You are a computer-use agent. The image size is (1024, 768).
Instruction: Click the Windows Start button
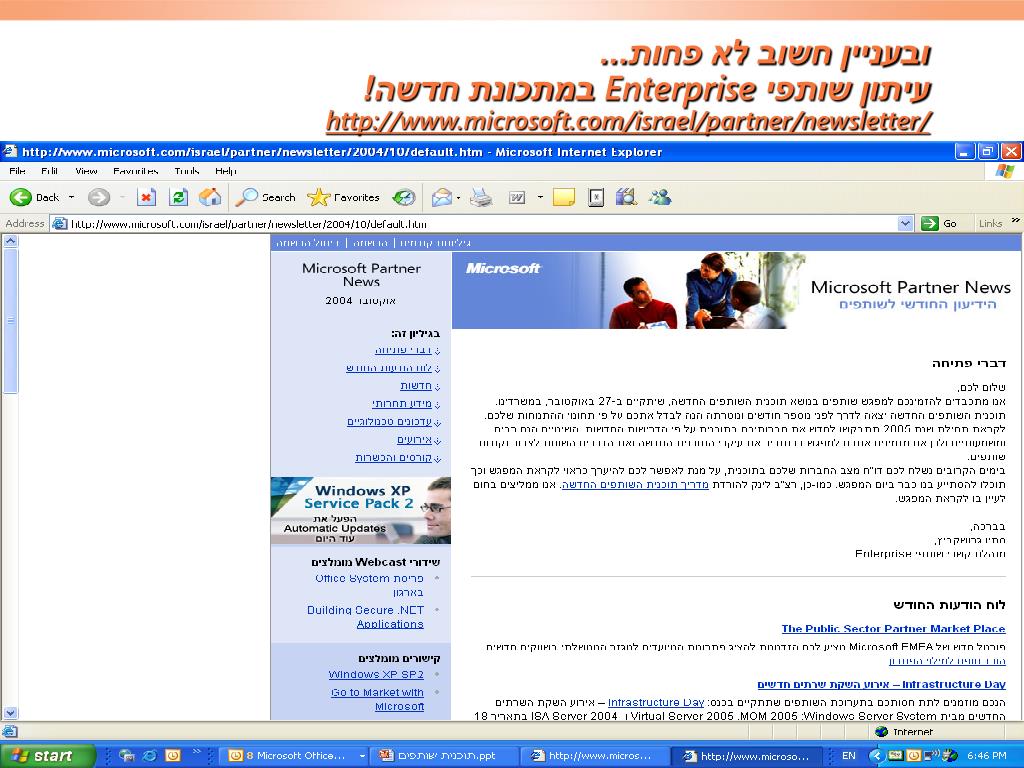[x=47, y=756]
